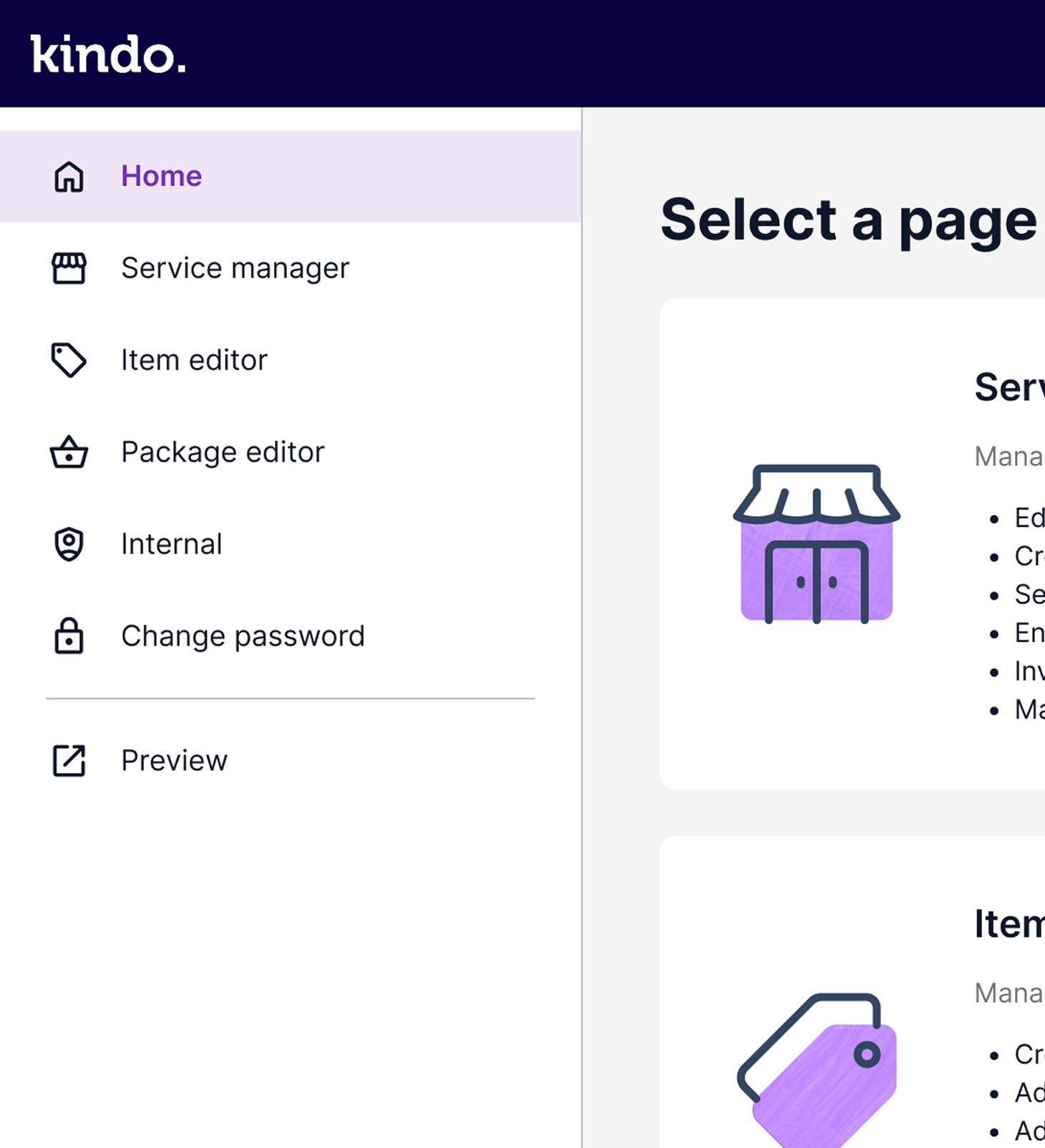Click the Item editor tag icon

pos(69,360)
